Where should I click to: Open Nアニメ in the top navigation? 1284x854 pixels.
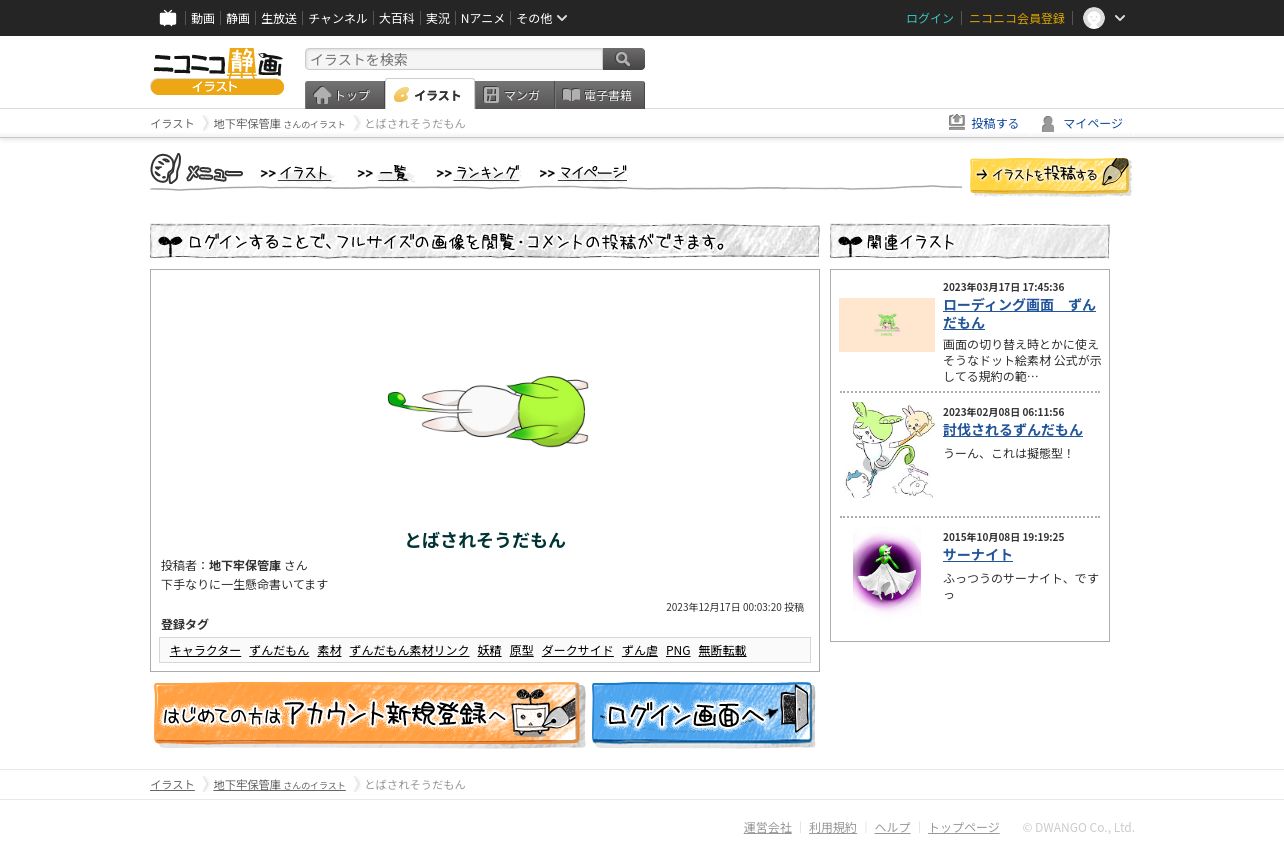coord(483,18)
